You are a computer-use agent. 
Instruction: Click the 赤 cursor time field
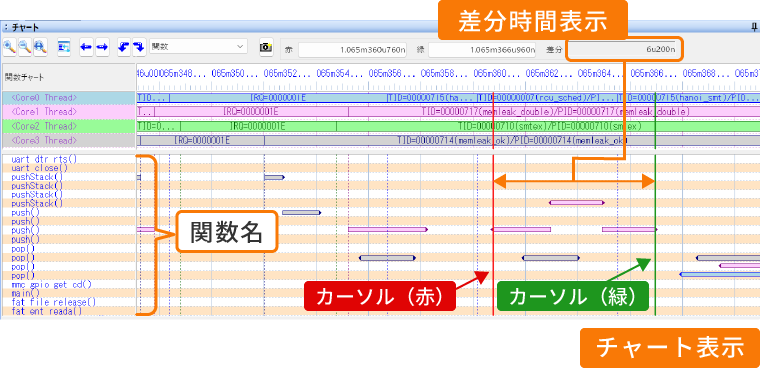[x=352, y=49]
